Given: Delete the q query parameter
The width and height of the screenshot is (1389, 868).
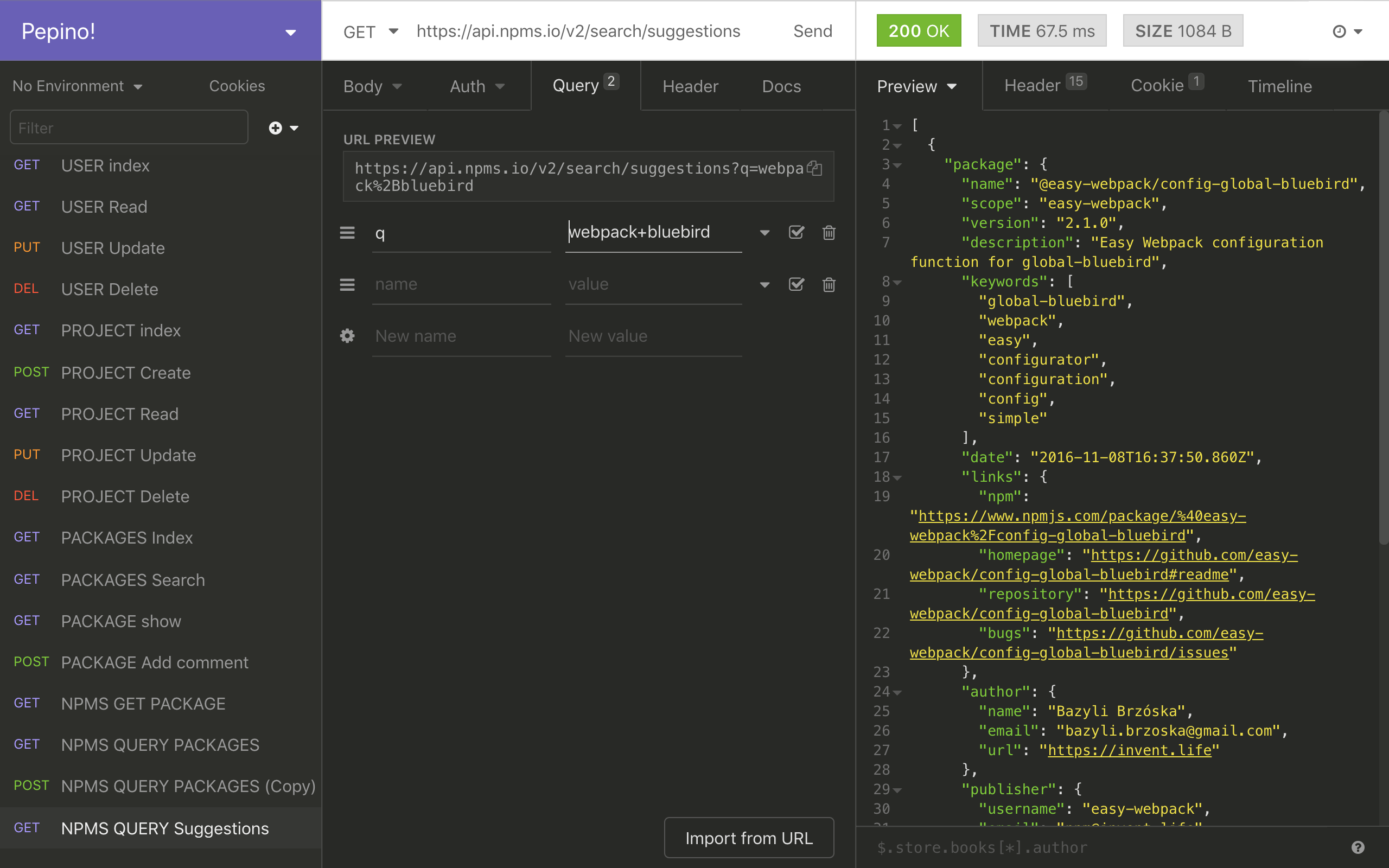Looking at the screenshot, I should tap(829, 233).
